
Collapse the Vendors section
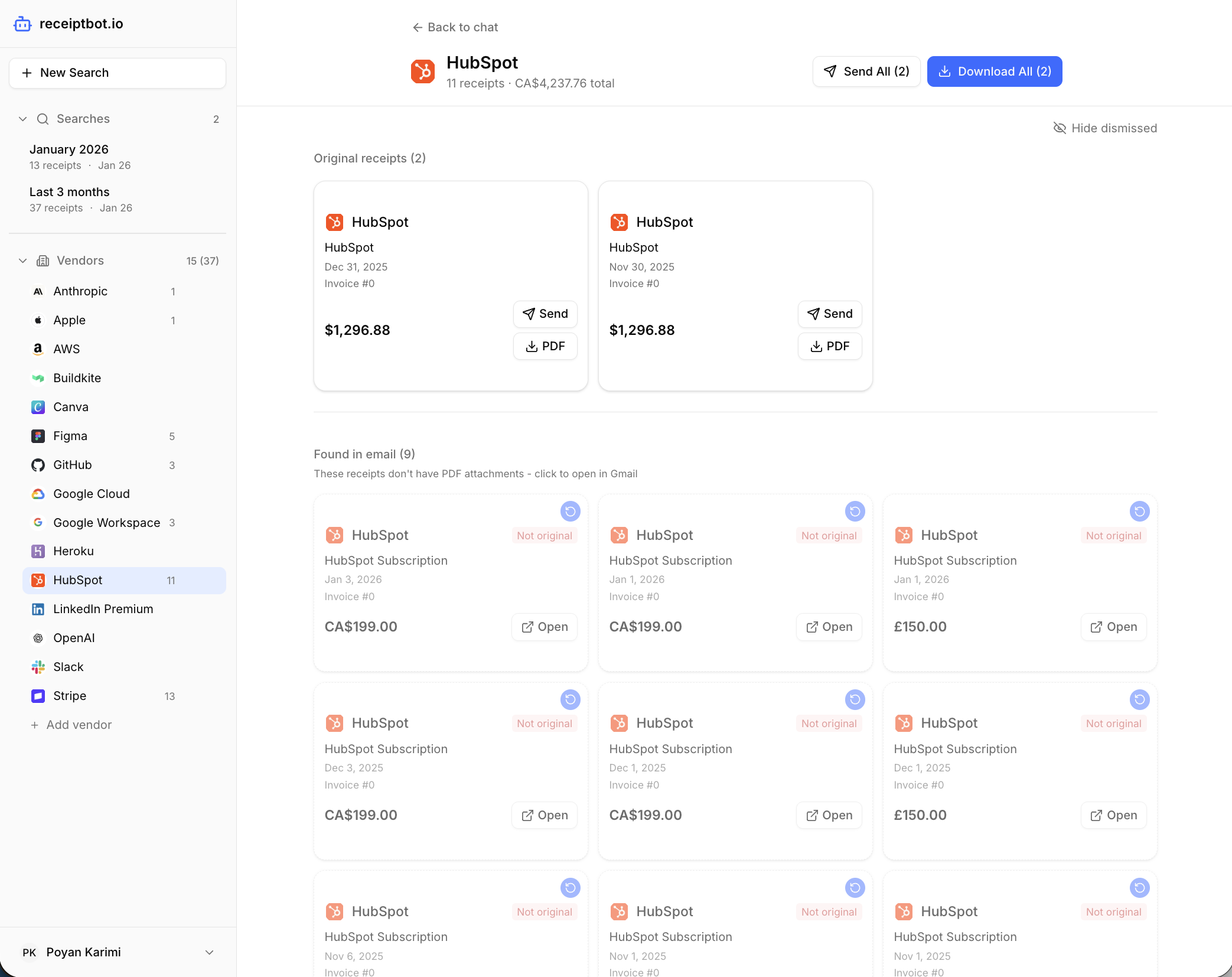click(22, 260)
